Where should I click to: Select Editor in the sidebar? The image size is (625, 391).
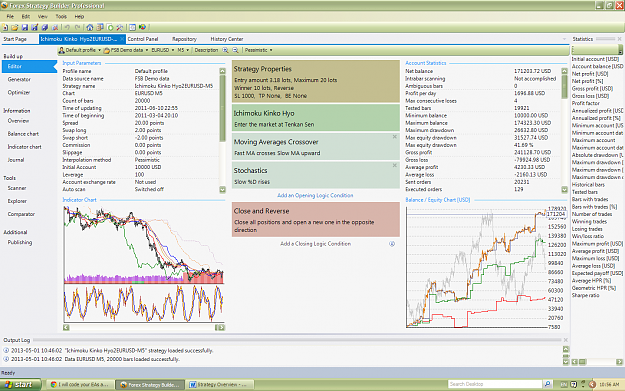pyautogui.click(x=29, y=66)
